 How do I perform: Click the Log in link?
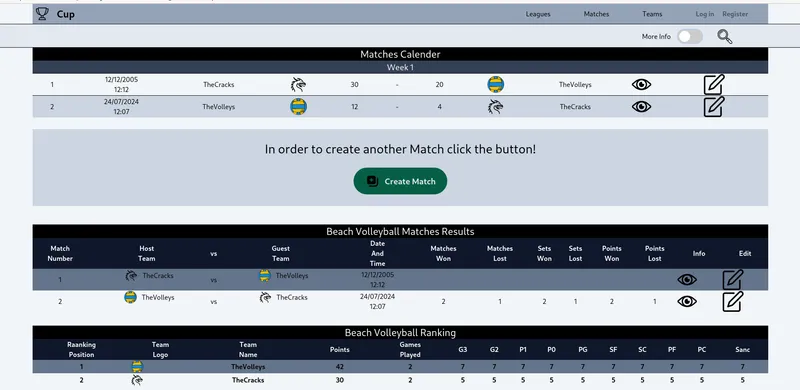[705, 14]
